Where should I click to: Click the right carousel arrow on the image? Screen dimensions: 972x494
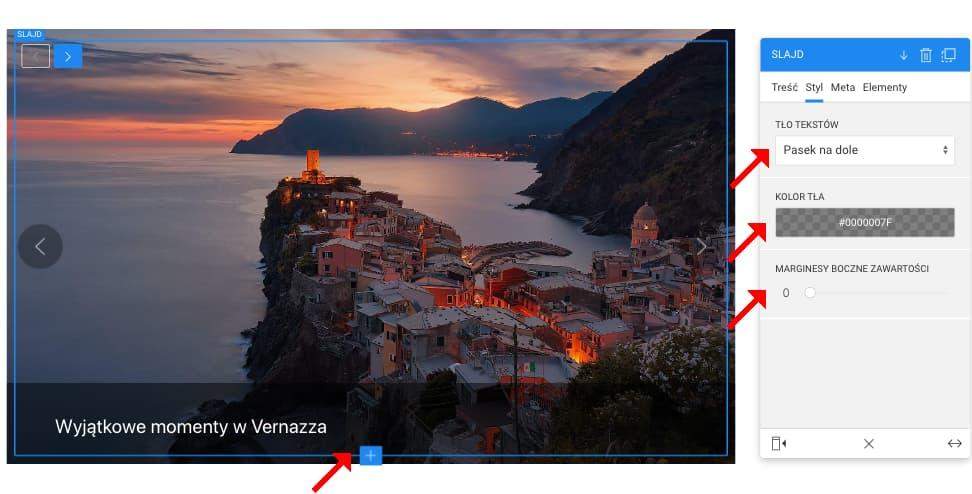702,247
